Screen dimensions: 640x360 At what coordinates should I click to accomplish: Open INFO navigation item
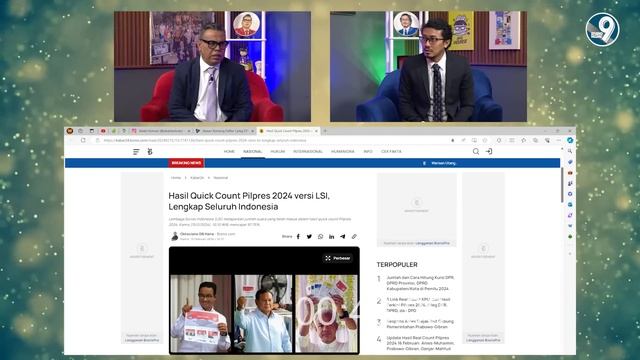(x=368, y=151)
